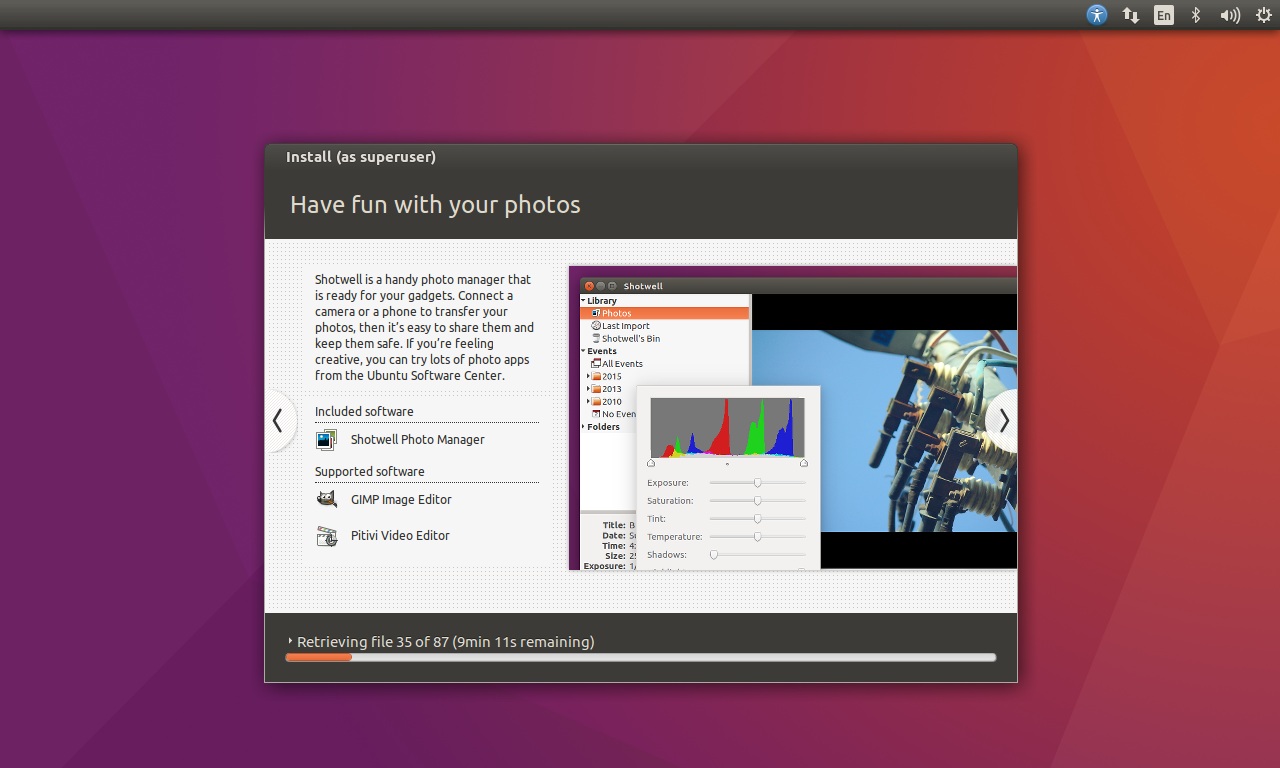This screenshot has width=1280, height=768.
Task: Click the Universal Access icon in the panel
Action: point(1096,15)
